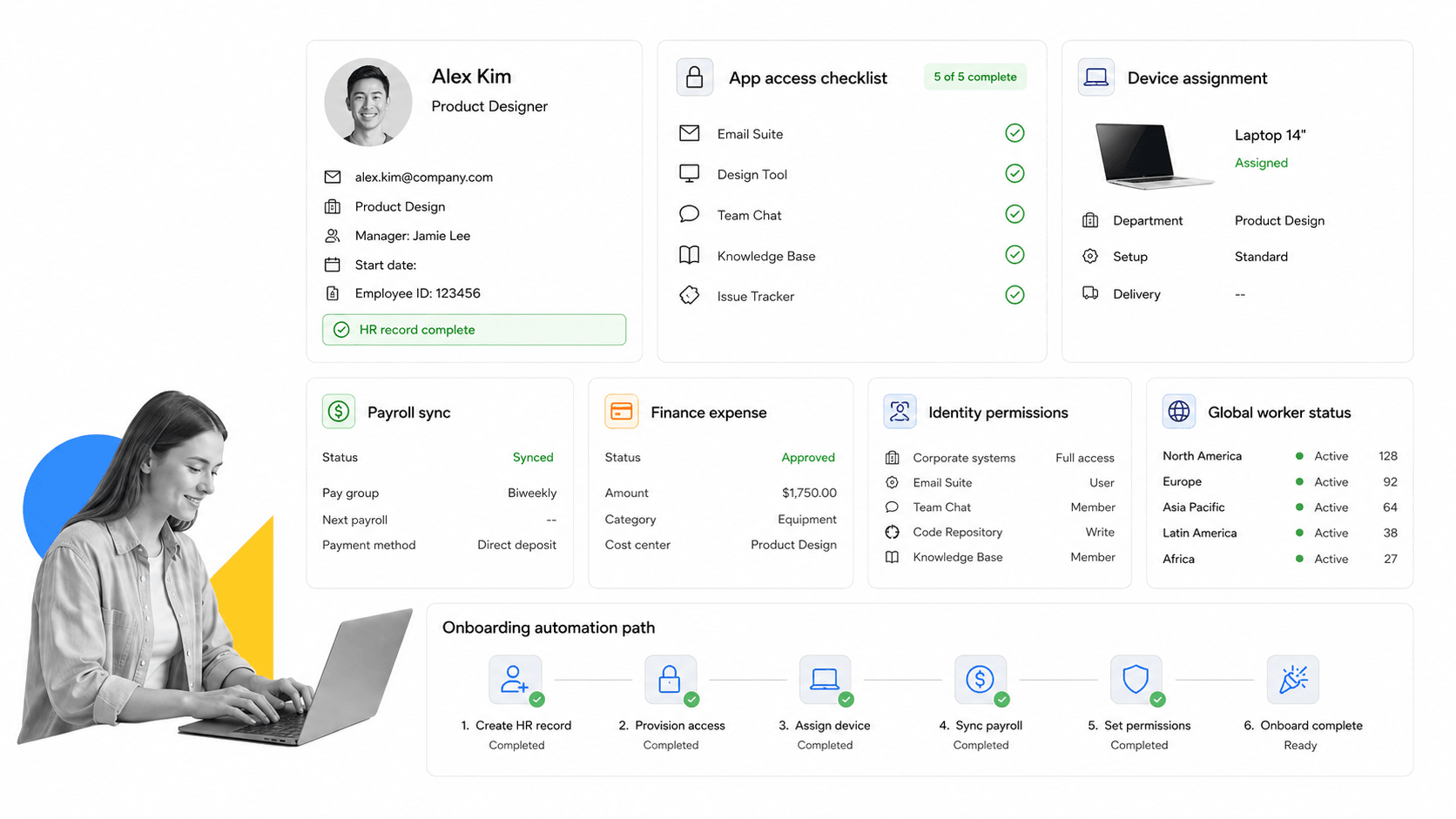The width and height of the screenshot is (1456, 819).
Task: Click the Global worker status globe icon
Action: click(x=1179, y=412)
